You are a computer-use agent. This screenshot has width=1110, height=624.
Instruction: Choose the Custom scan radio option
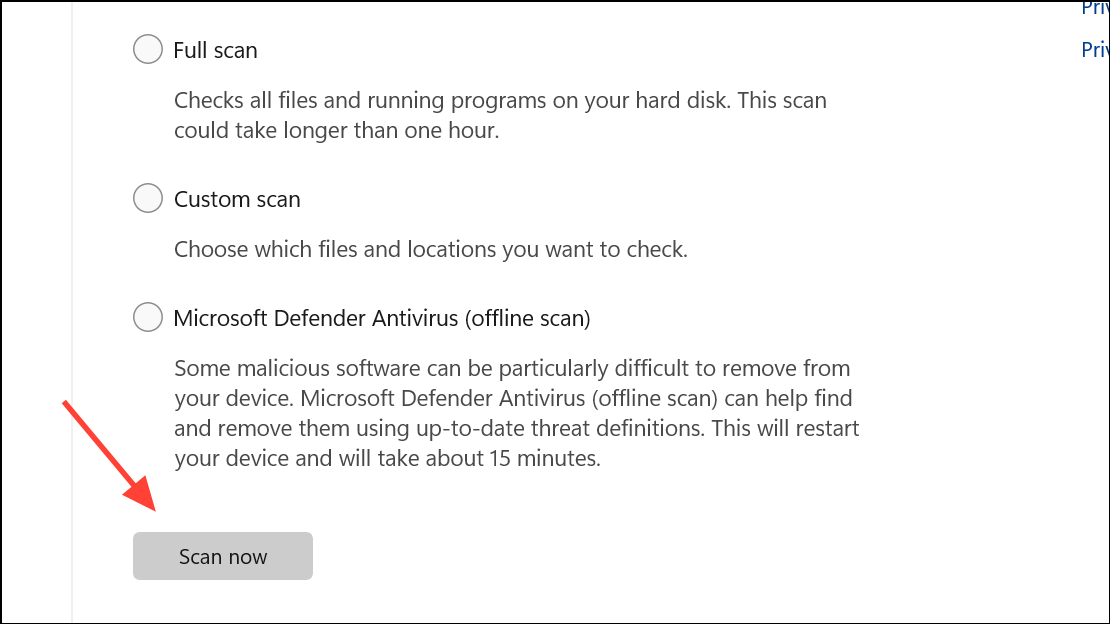[x=148, y=198]
